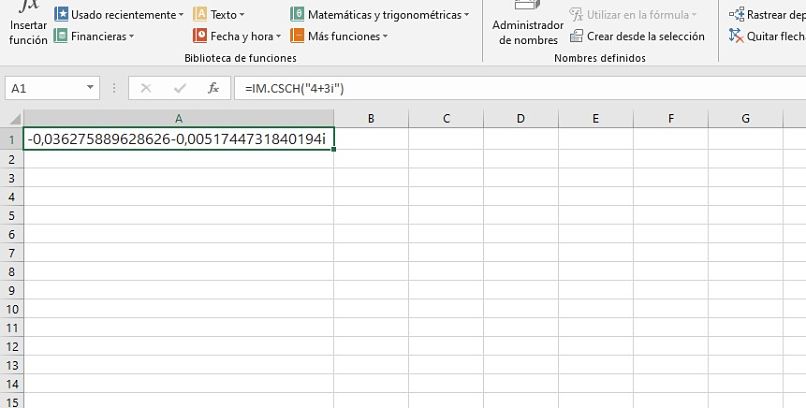The height and width of the screenshot is (408, 806).
Task: Click the fx insert function button in formula bar
Action: [213, 88]
